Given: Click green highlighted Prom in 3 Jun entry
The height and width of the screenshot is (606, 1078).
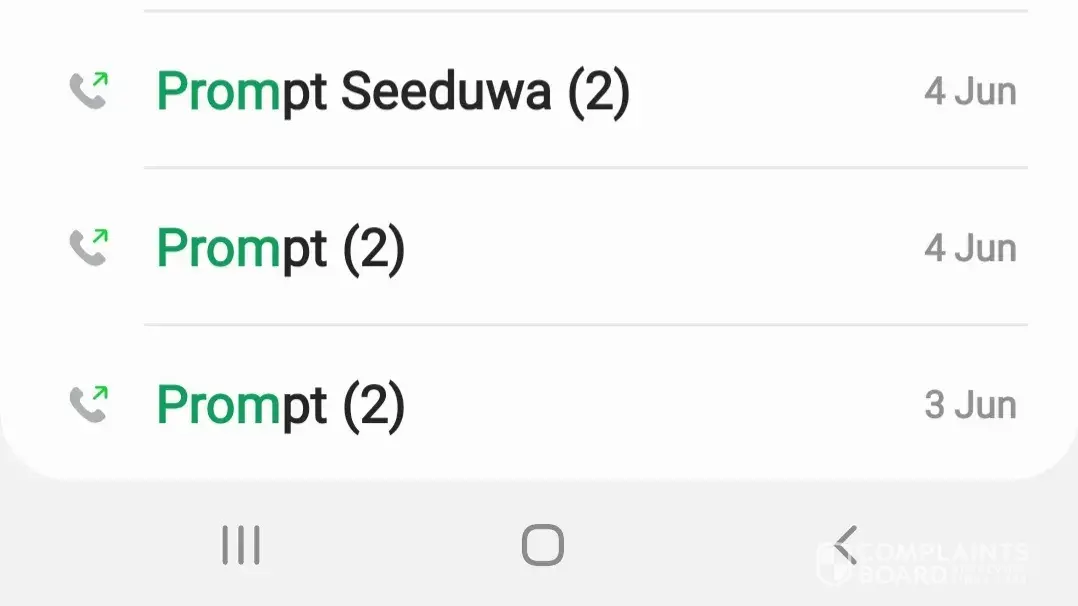Looking at the screenshot, I should click(x=219, y=406).
